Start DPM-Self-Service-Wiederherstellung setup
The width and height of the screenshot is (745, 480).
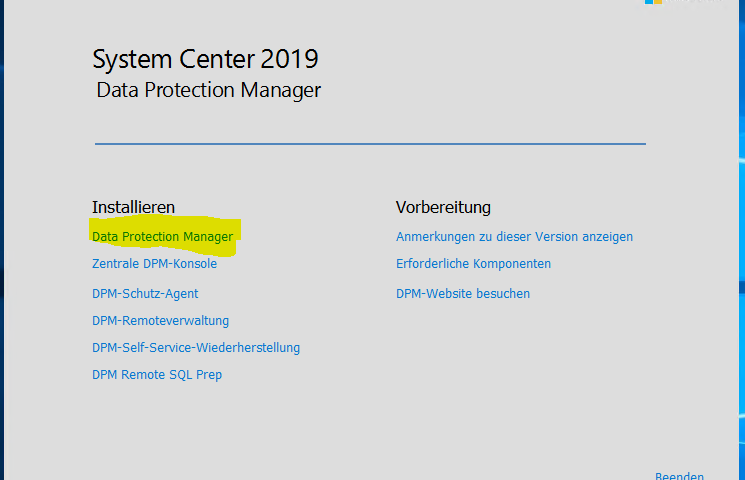click(x=196, y=348)
